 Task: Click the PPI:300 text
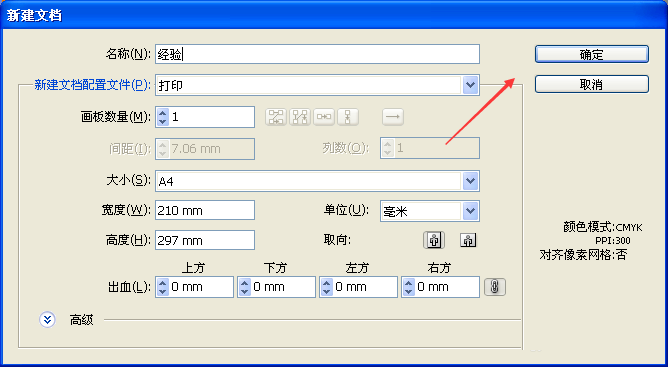(x=613, y=241)
